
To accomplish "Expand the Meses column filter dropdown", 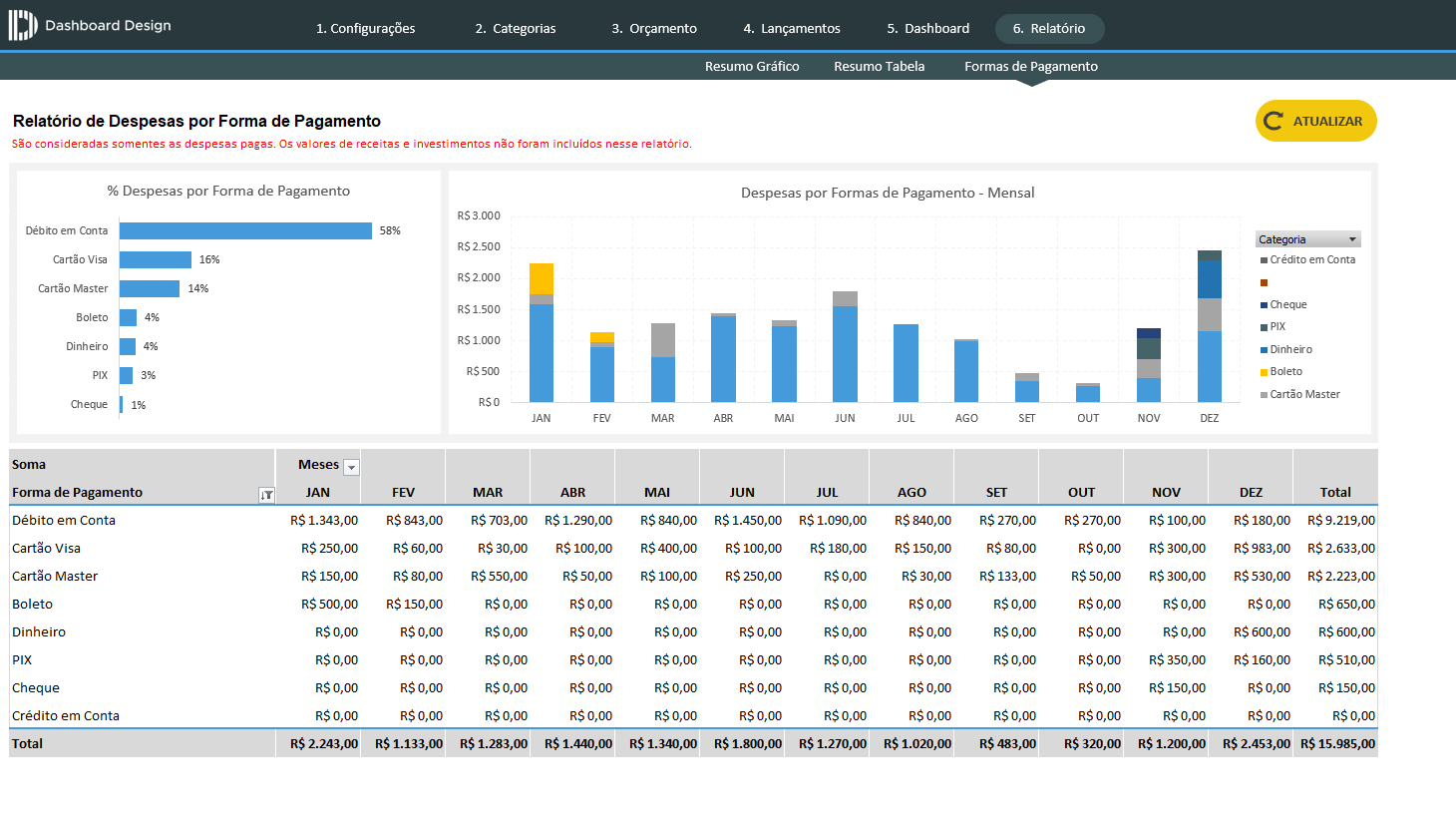I will coord(351,467).
